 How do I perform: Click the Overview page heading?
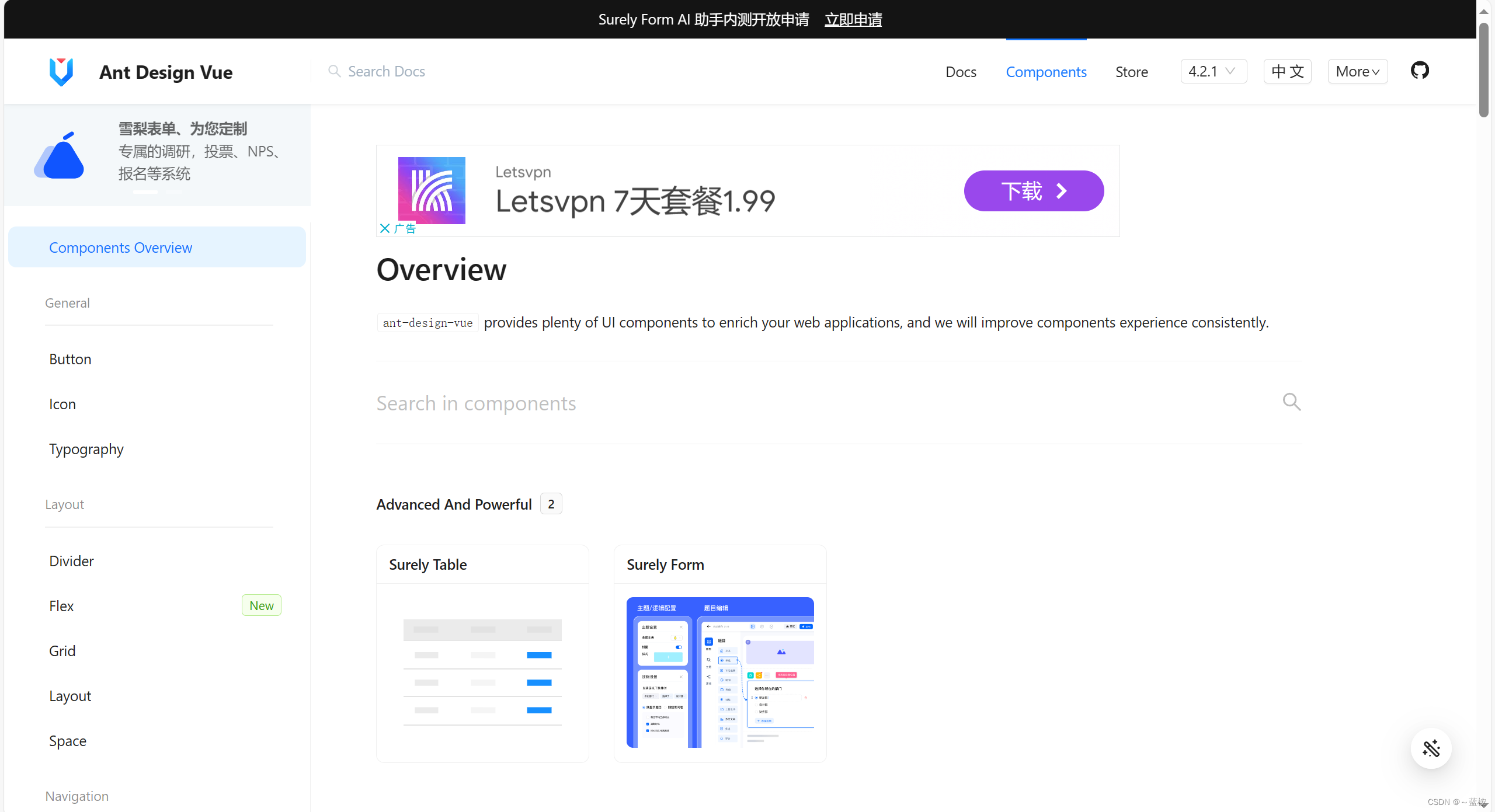[441, 270]
